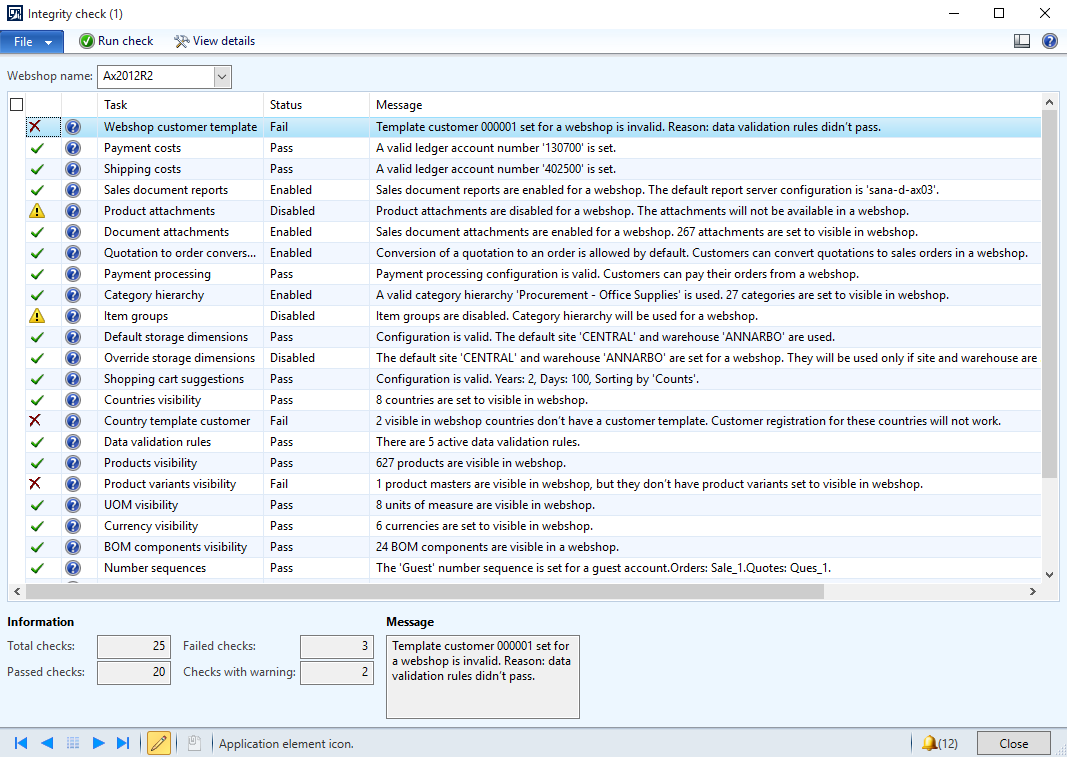Click warning icon on Product attachments row
1067x757 pixels.
37,211
